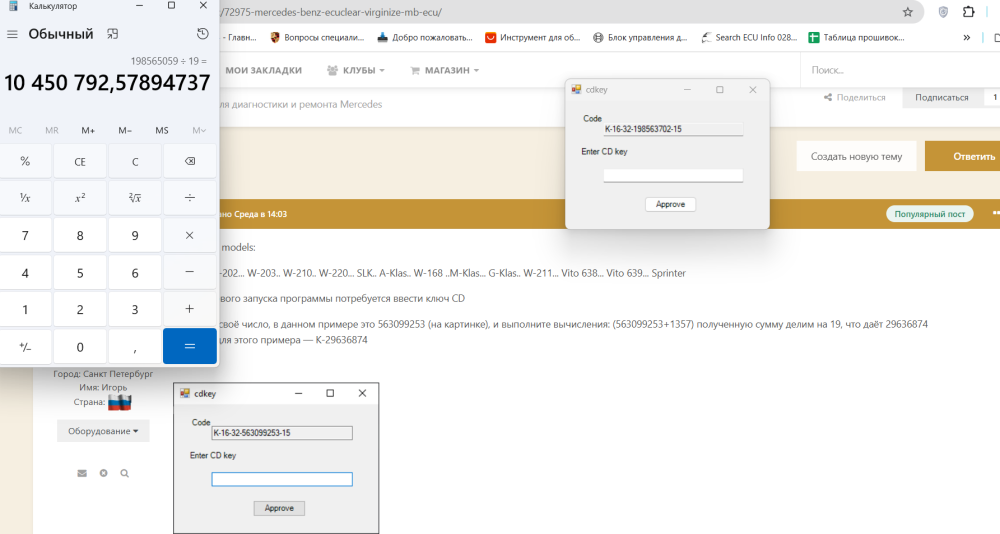The width and height of the screenshot is (1000, 534).
Task: Click the percent key in calculator
Action: (25, 161)
